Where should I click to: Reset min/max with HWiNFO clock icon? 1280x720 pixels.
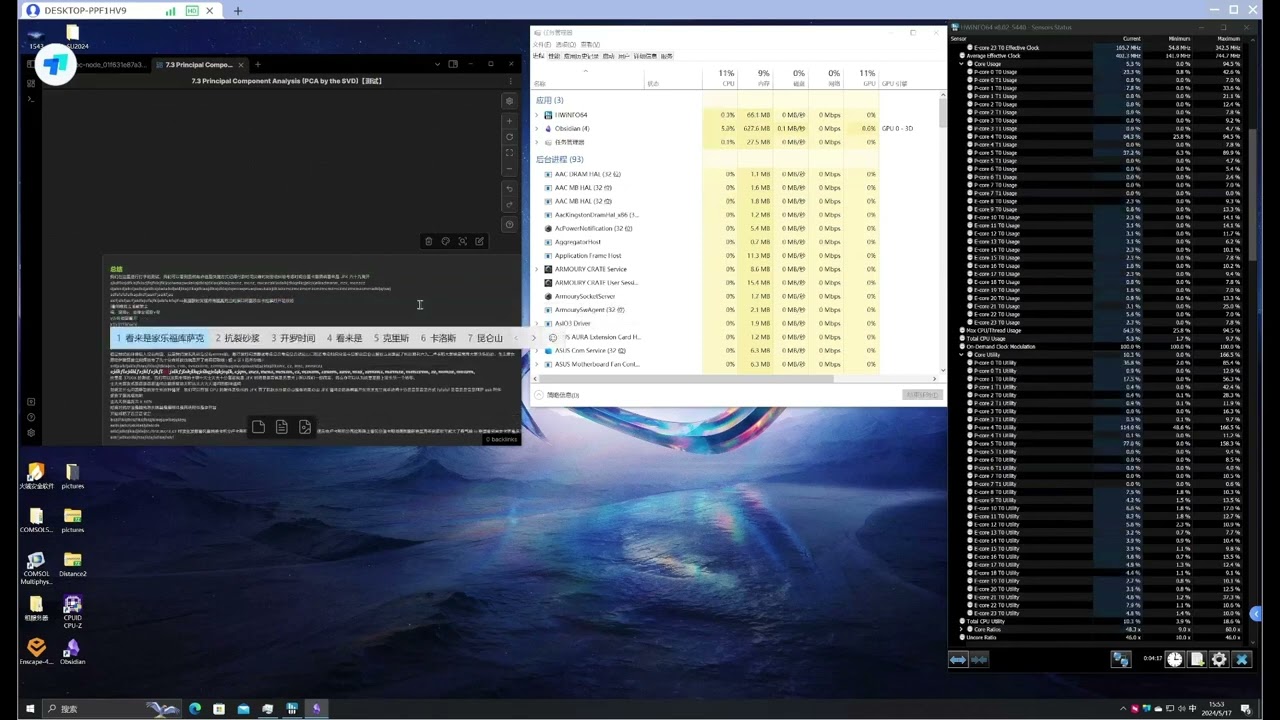point(1174,659)
